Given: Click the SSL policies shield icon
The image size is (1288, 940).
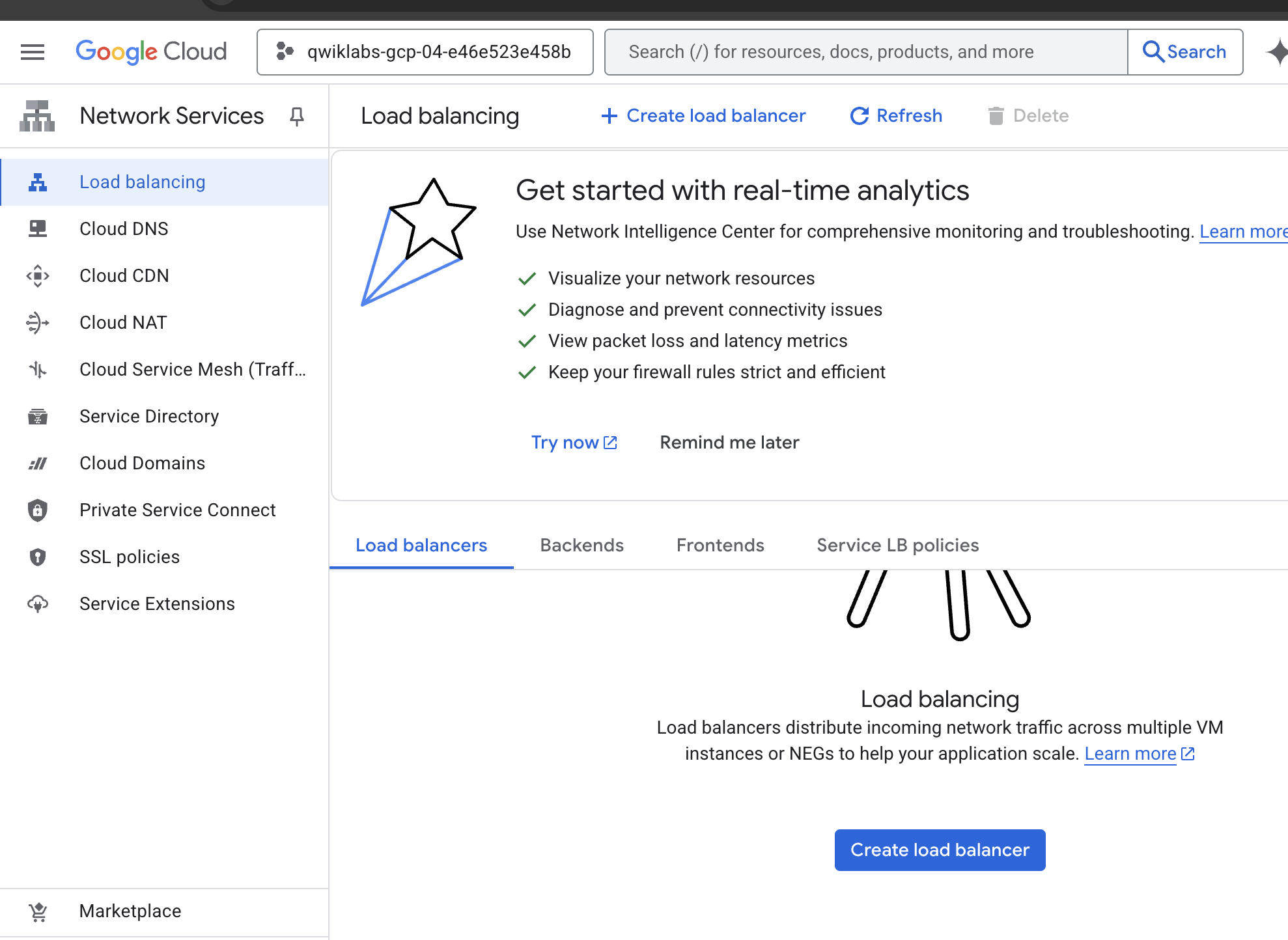Looking at the screenshot, I should (38, 557).
